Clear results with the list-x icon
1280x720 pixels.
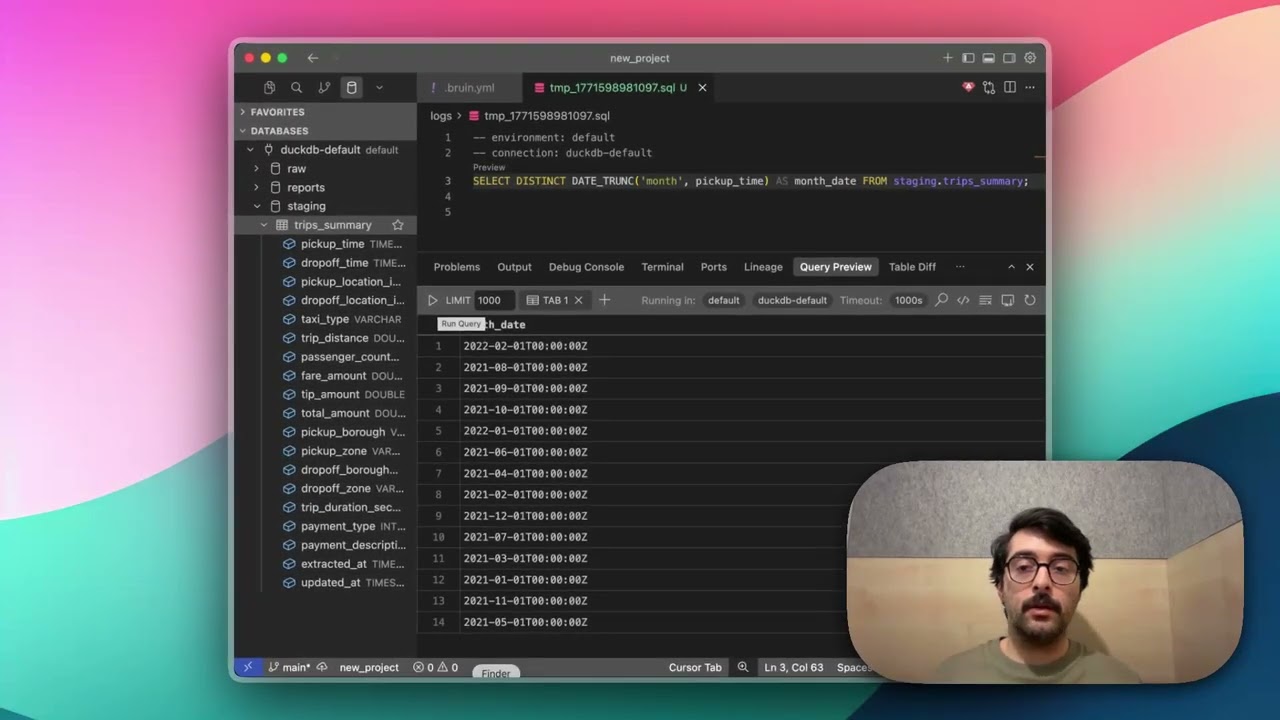click(x=985, y=300)
